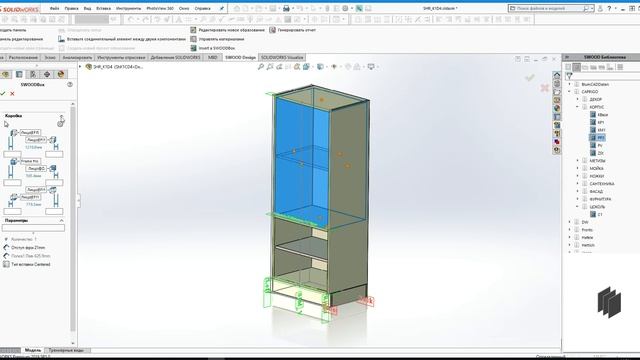Expand the Hafele library node
The width and height of the screenshot is (640, 360).
click(x=570, y=238)
